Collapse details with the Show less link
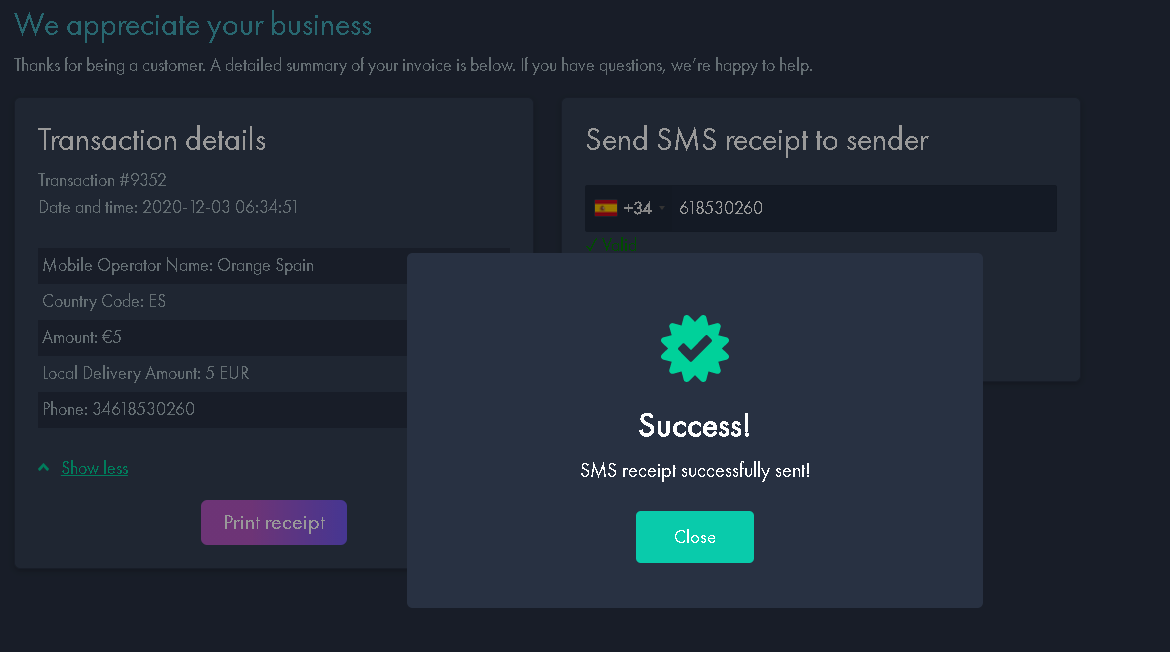Viewport: 1170px width, 652px height. coord(95,467)
